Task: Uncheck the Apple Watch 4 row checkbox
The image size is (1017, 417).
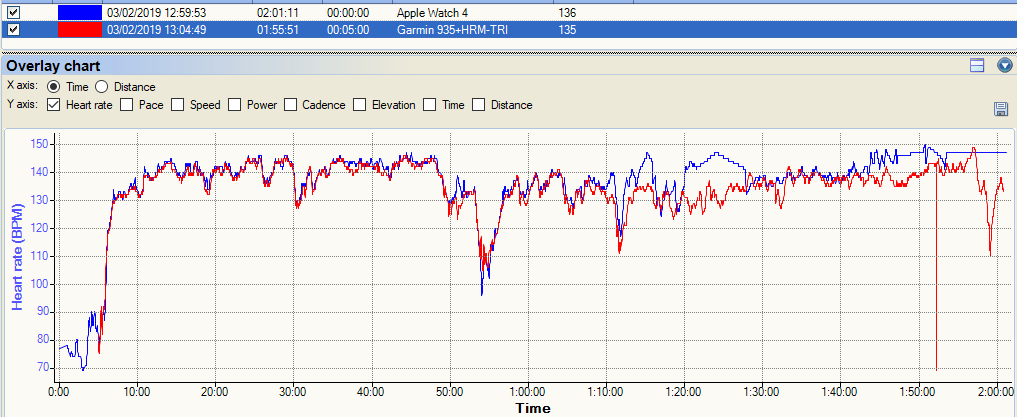Action: [12, 12]
